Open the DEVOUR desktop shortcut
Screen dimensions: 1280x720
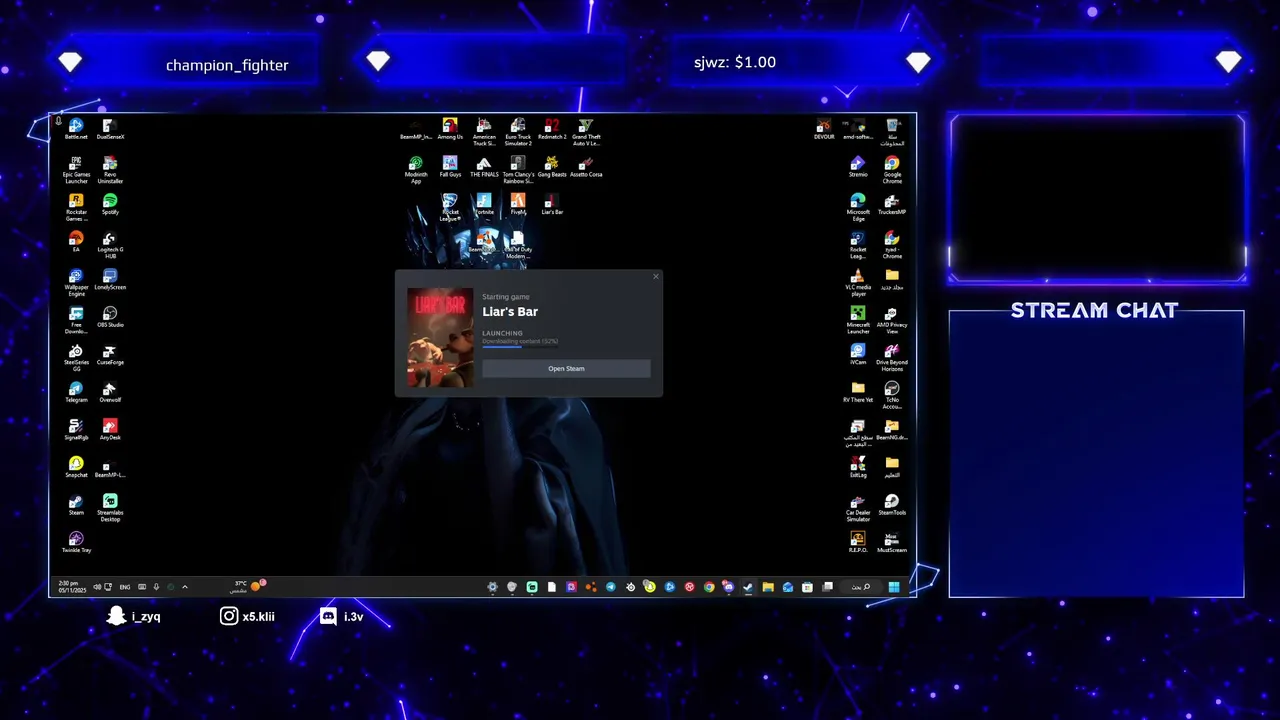click(824, 129)
